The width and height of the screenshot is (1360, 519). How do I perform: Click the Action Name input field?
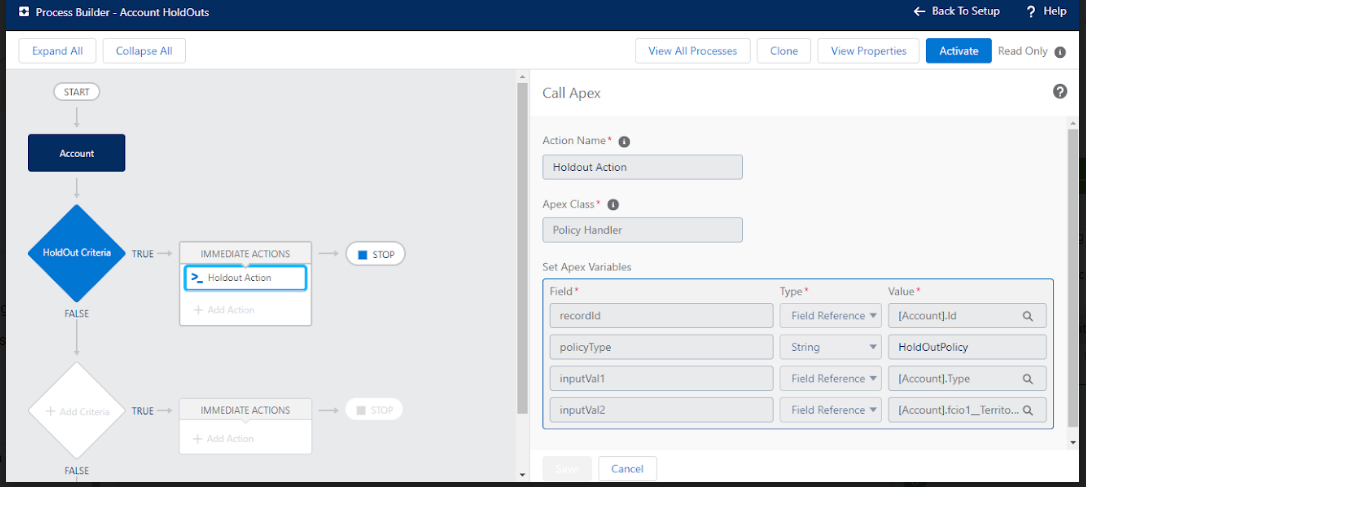click(642, 167)
